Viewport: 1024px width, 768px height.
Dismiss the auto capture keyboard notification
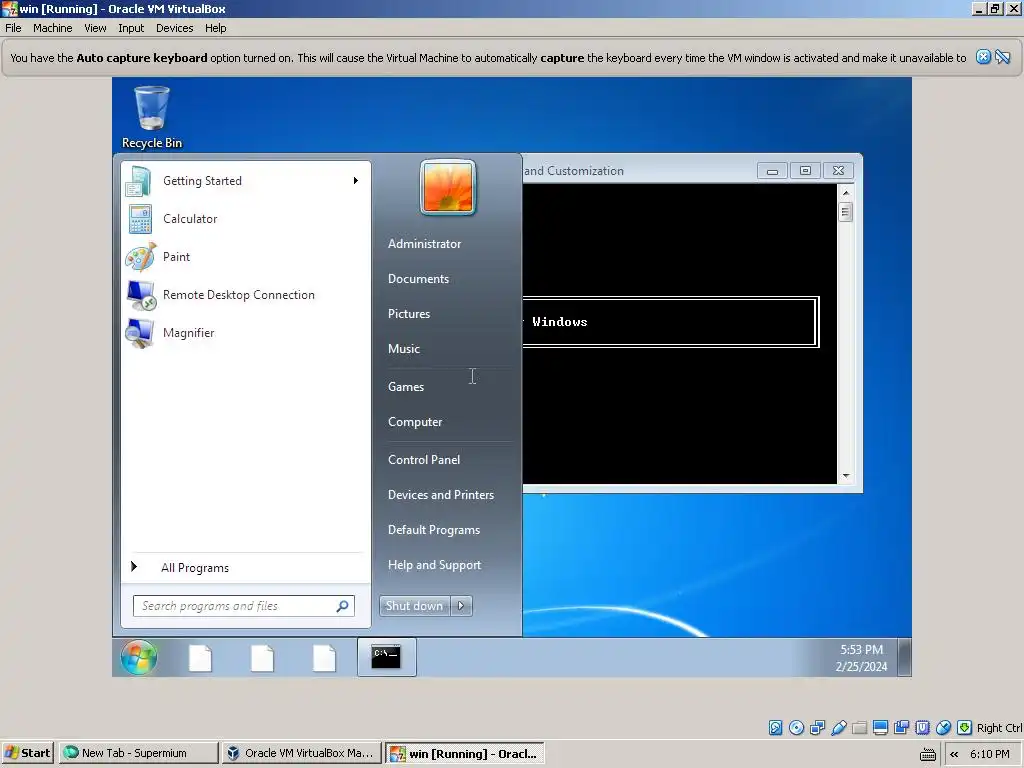coord(983,57)
